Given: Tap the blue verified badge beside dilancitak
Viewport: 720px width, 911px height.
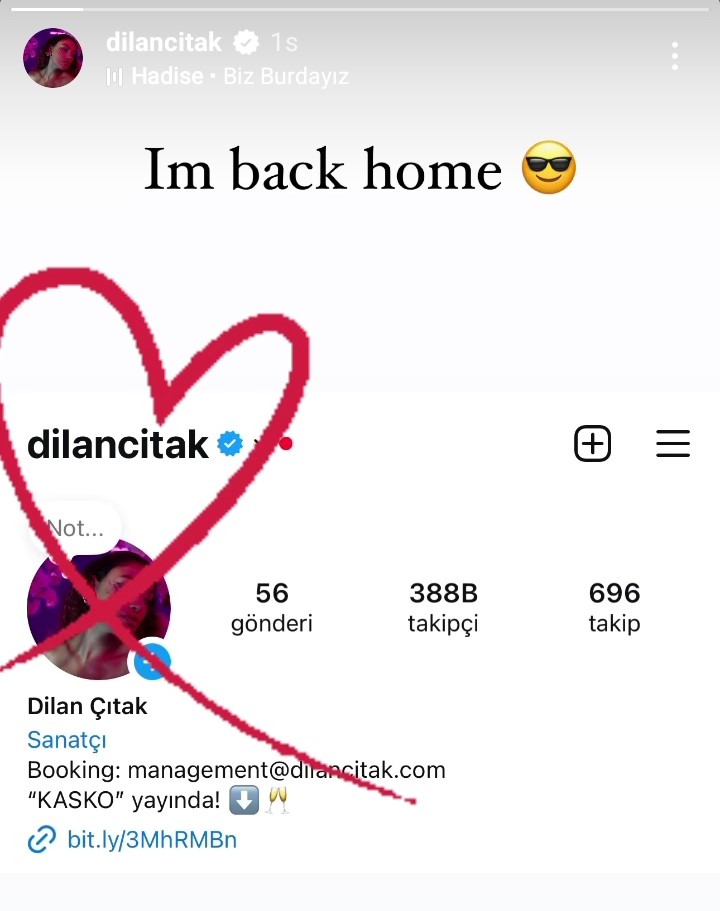Looking at the screenshot, I should tap(230, 444).
